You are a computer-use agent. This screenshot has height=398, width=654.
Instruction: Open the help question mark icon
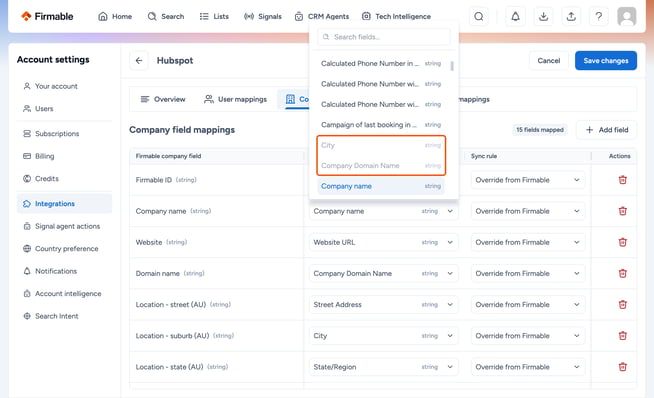point(599,16)
